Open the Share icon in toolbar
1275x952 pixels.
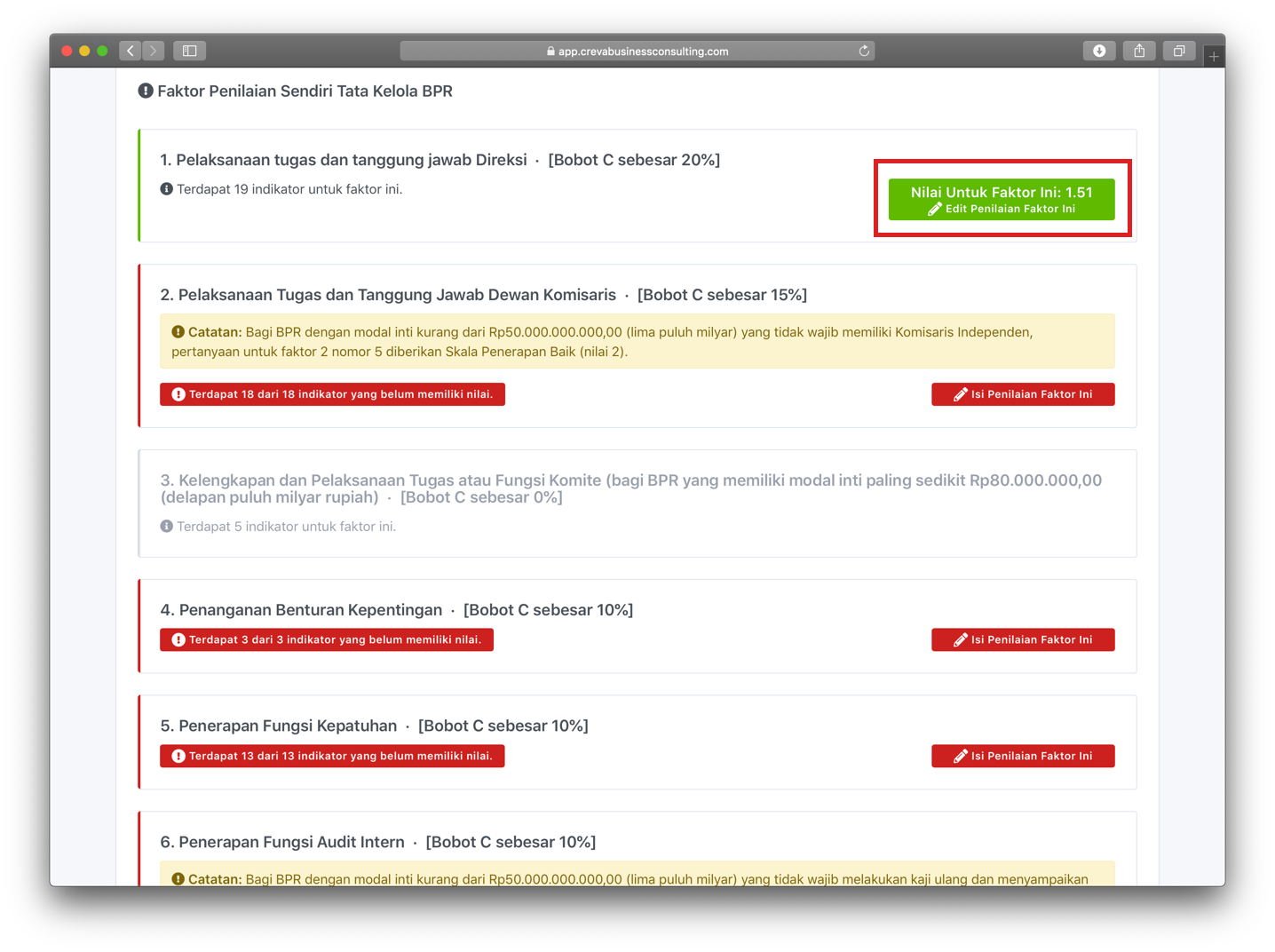point(1139,51)
